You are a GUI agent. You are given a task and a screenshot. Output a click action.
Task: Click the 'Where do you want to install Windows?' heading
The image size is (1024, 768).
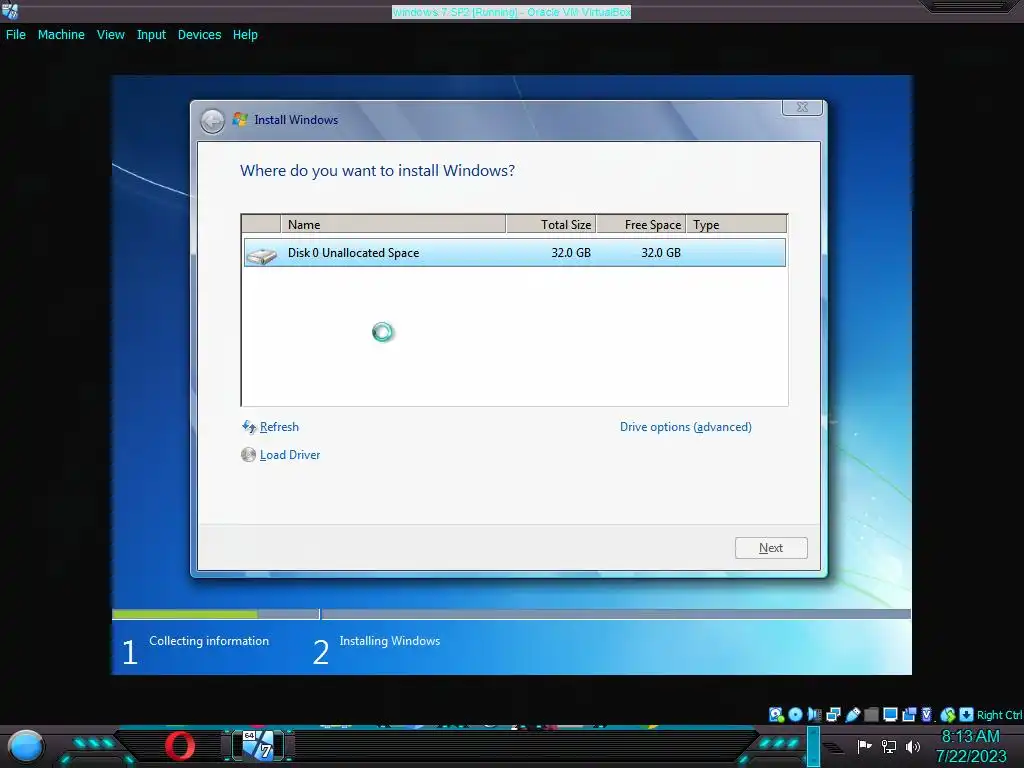tap(377, 171)
